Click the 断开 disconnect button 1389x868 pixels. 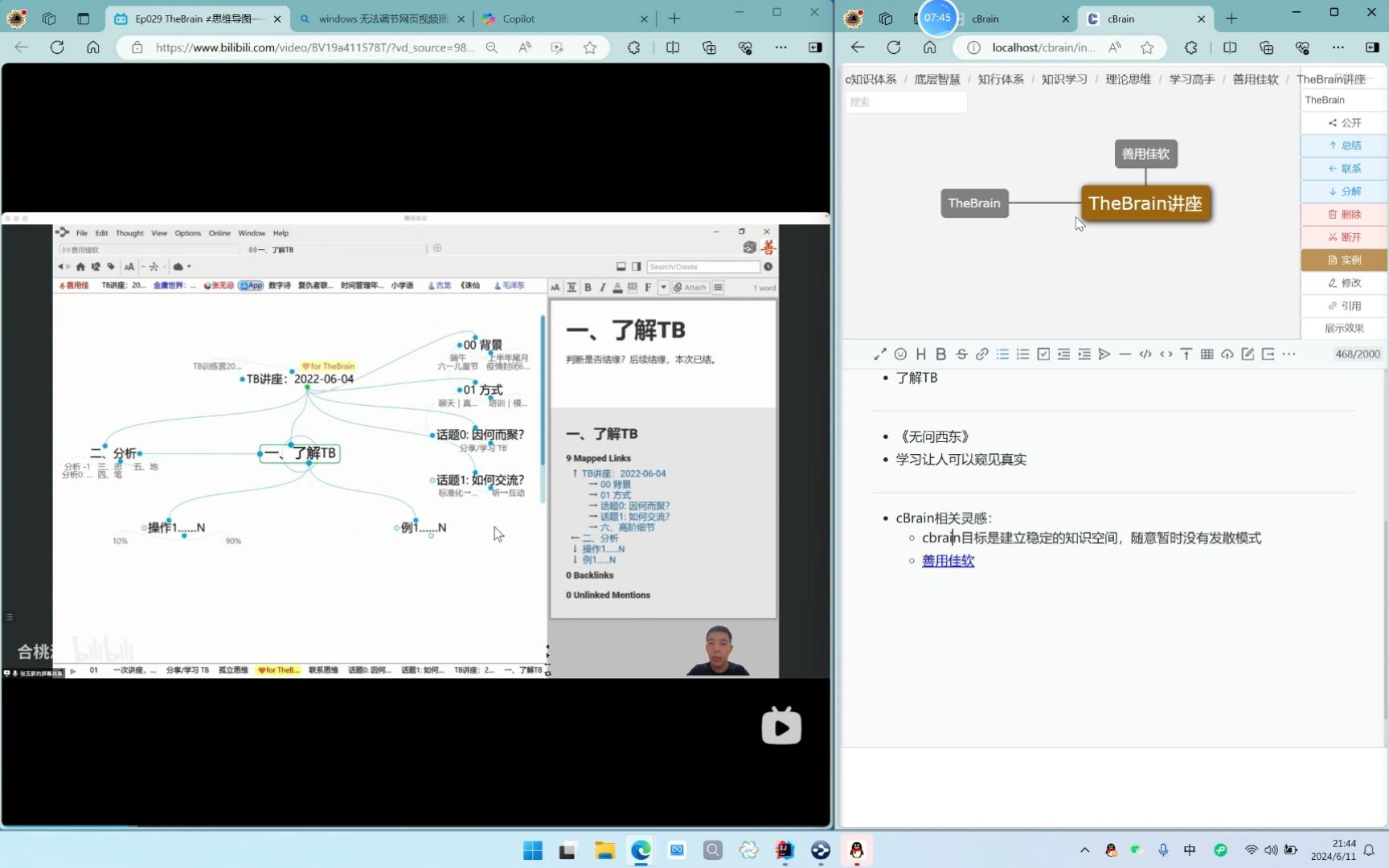point(1344,237)
